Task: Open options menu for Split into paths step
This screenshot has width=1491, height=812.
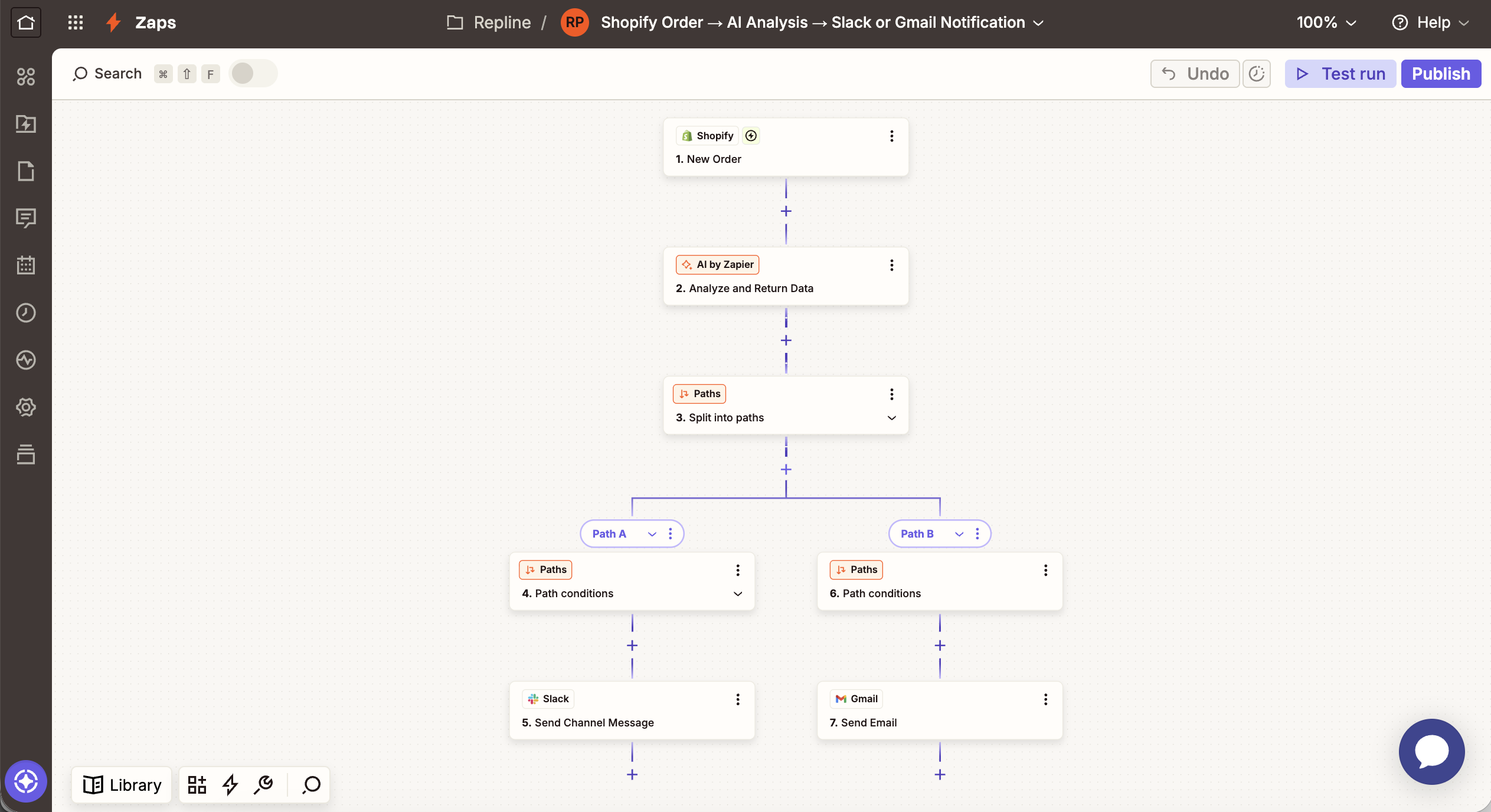Action: (892, 394)
